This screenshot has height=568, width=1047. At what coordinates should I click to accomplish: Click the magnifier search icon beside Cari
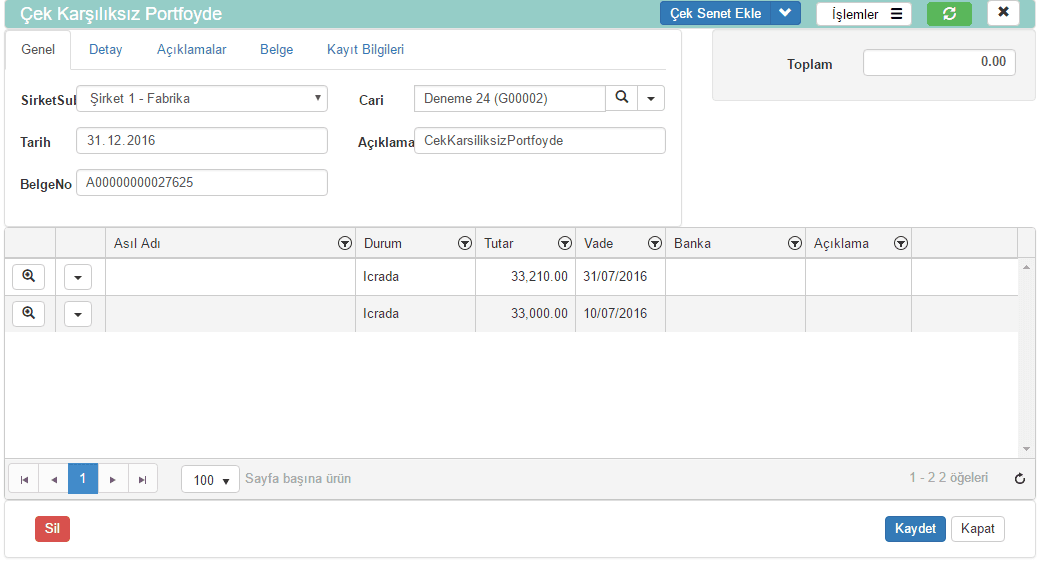(621, 97)
